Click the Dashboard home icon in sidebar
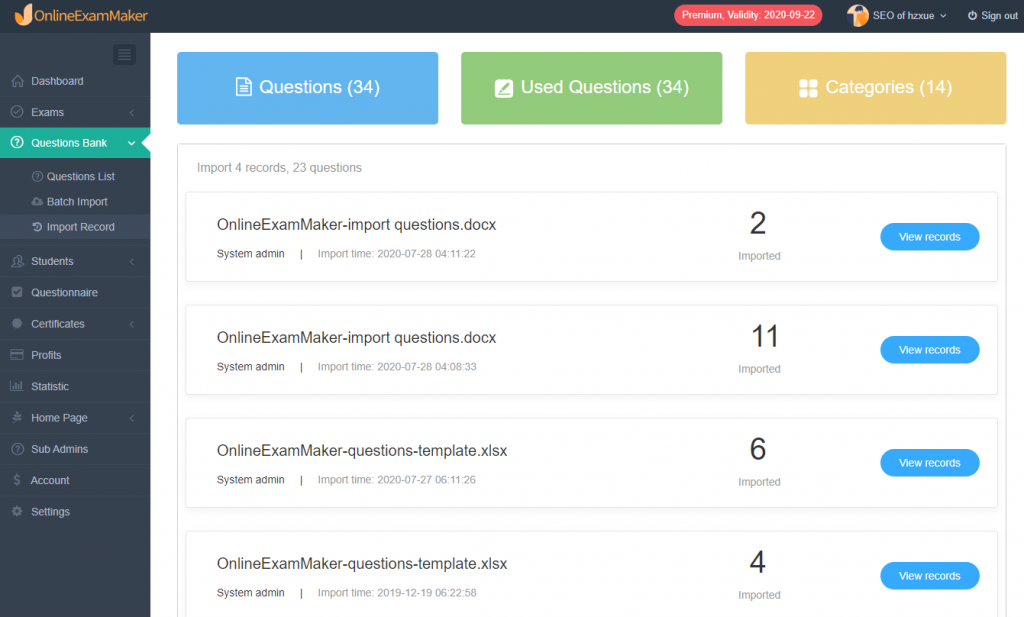Screen dimensions: 1024x617 [x=17, y=81]
